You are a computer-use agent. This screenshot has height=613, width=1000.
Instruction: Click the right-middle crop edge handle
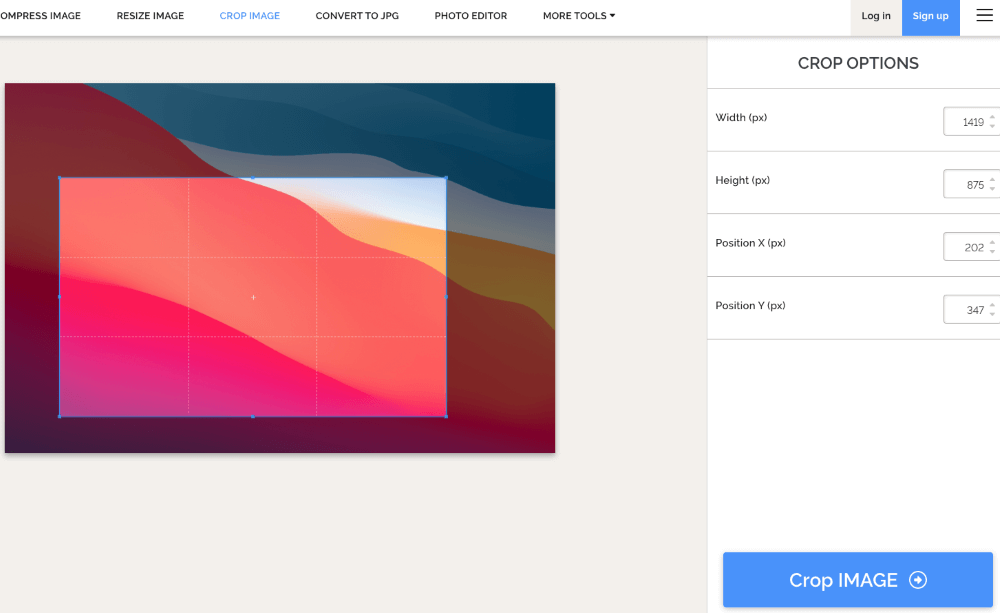pos(446,297)
